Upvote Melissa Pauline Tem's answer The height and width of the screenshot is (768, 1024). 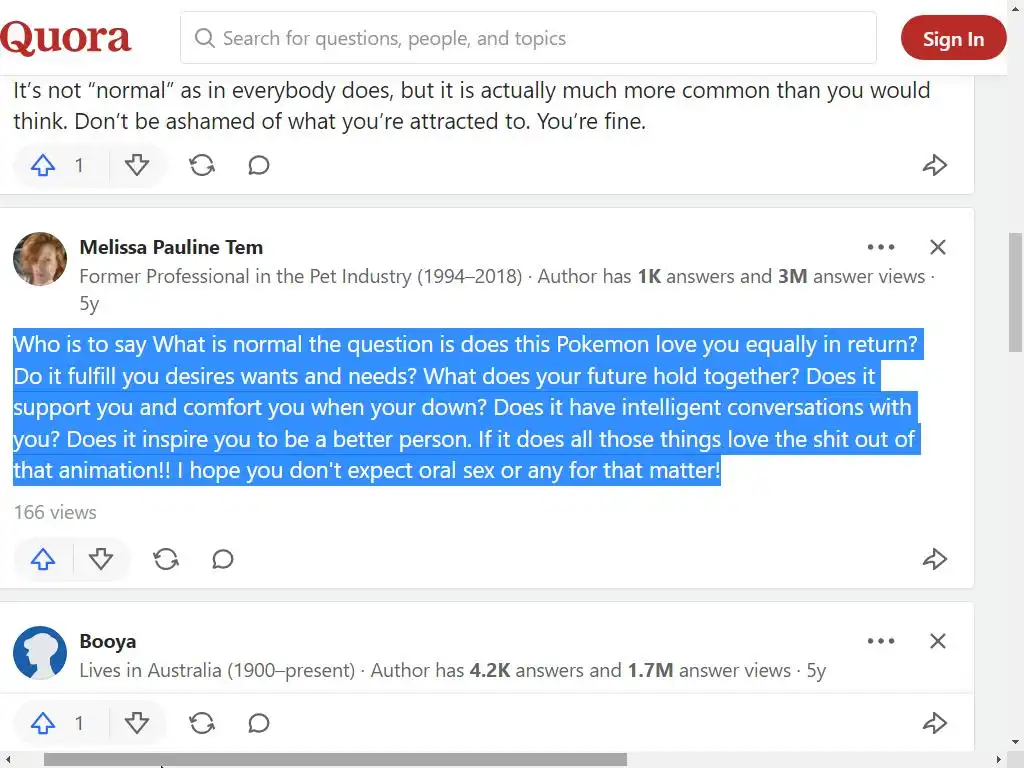(43, 559)
